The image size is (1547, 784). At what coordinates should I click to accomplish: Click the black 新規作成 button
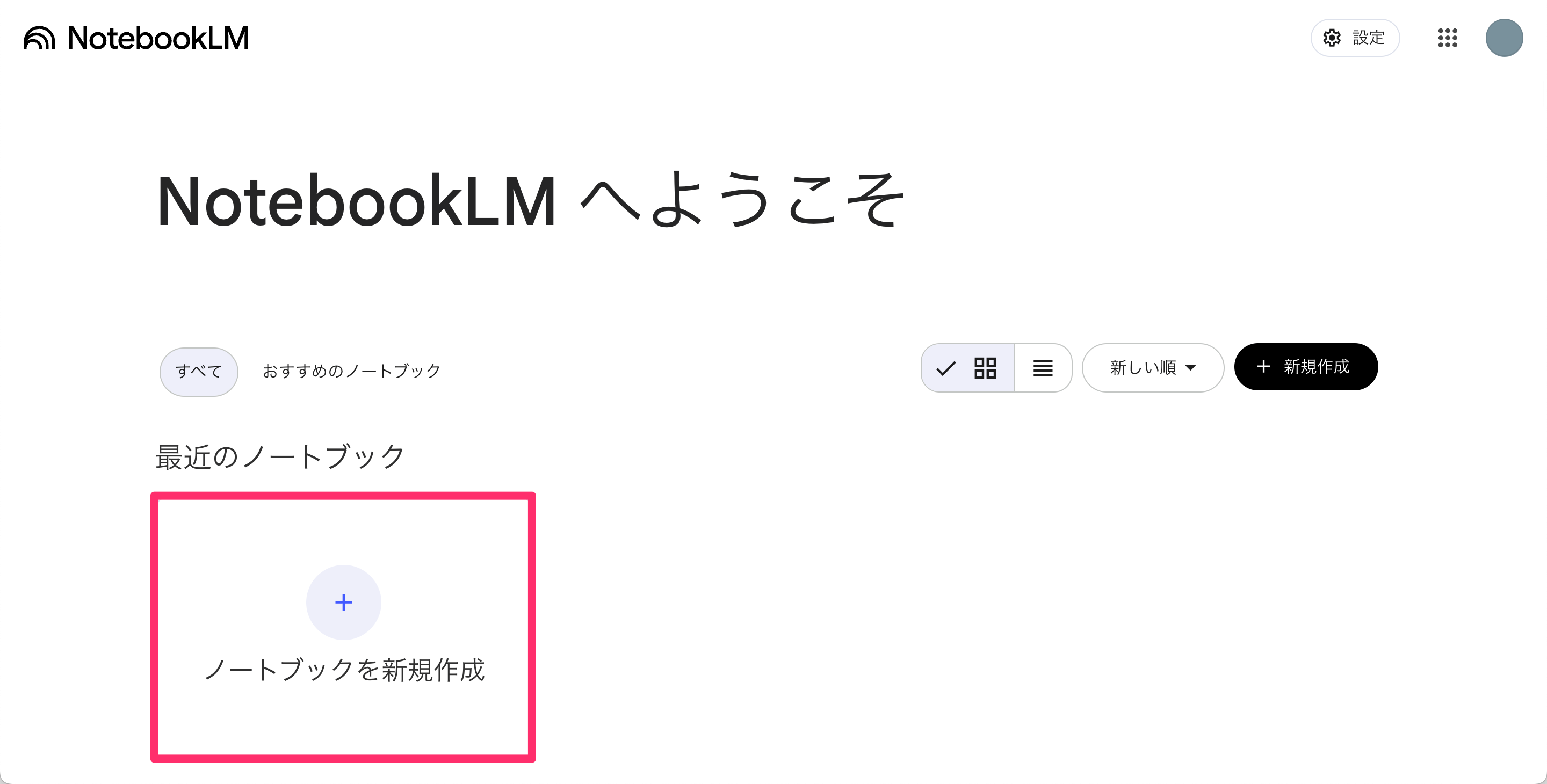tap(1306, 367)
